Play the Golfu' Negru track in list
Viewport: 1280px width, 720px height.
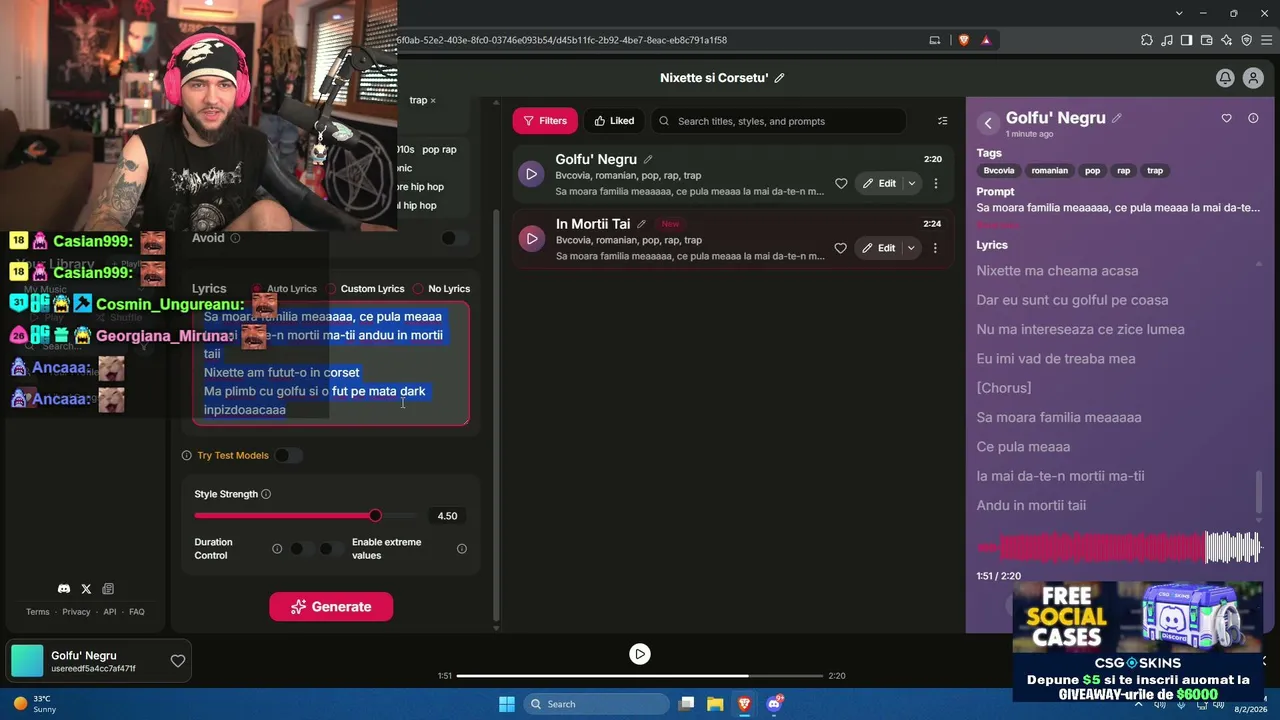(x=531, y=174)
